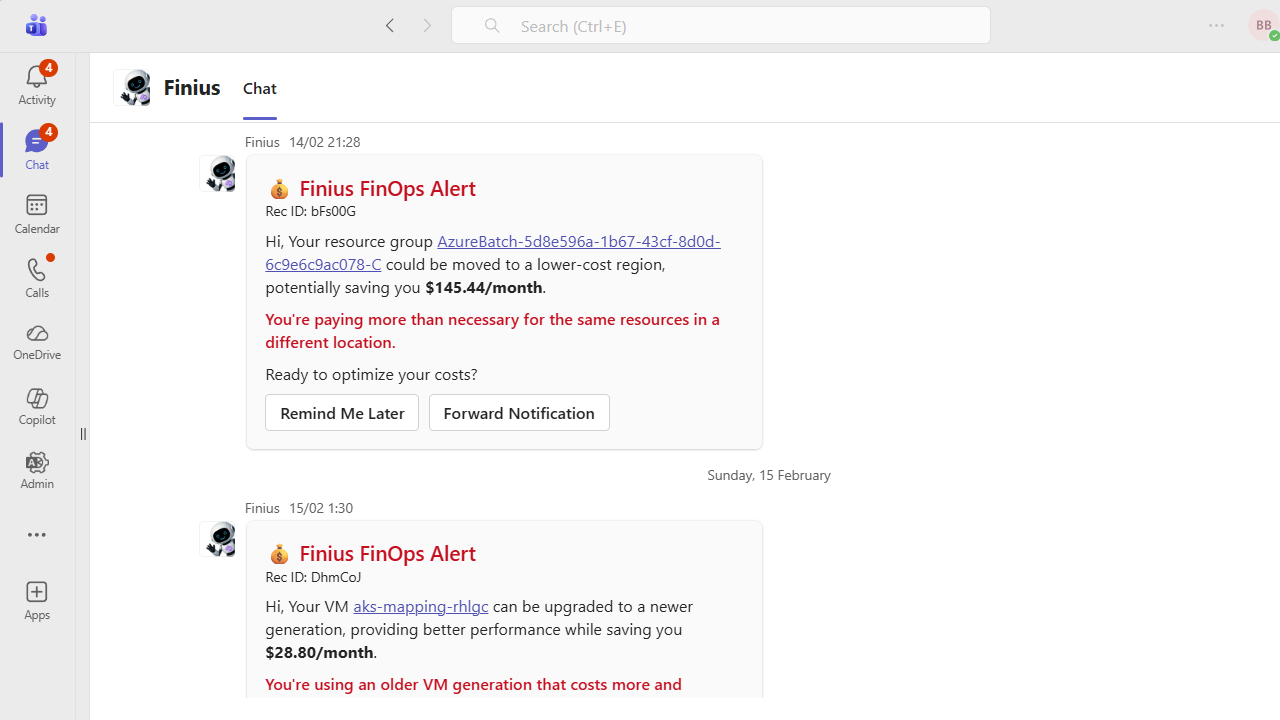This screenshot has width=1280, height=720.
Task: Click the sidebar collapse handle
Action: (x=83, y=434)
